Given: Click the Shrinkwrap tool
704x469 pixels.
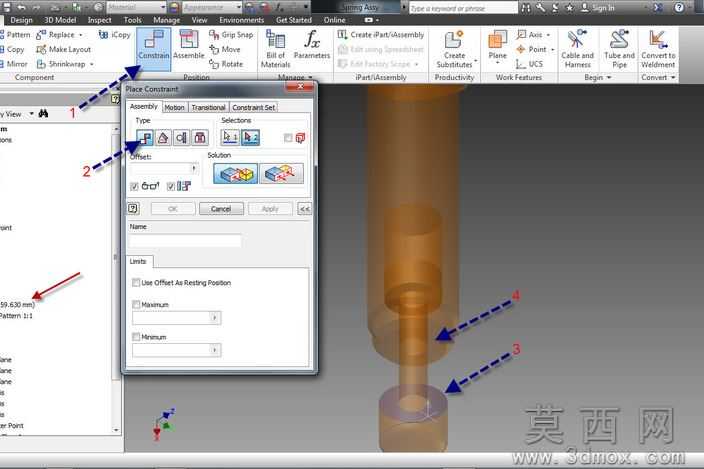Looking at the screenshot, I should point(62,64).
